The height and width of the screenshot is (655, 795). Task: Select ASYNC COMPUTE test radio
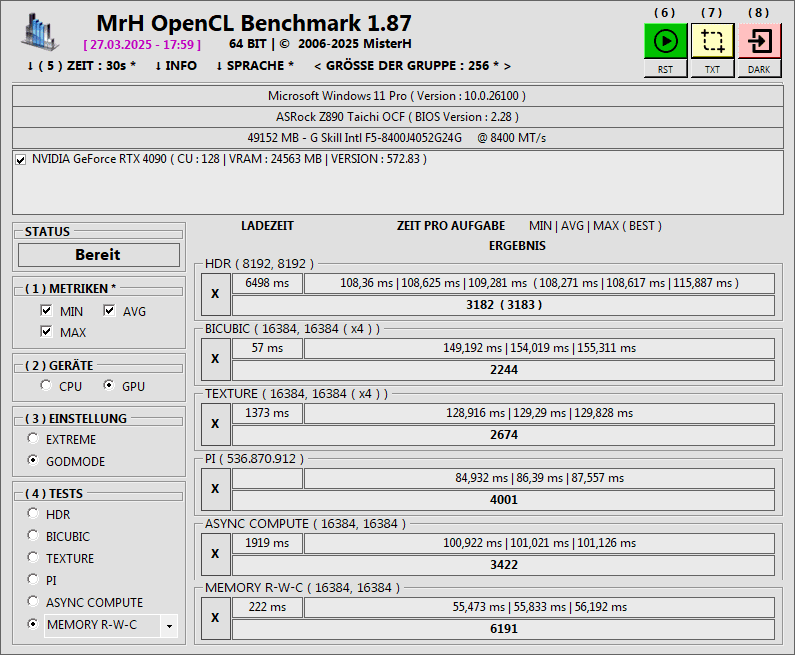33,601
